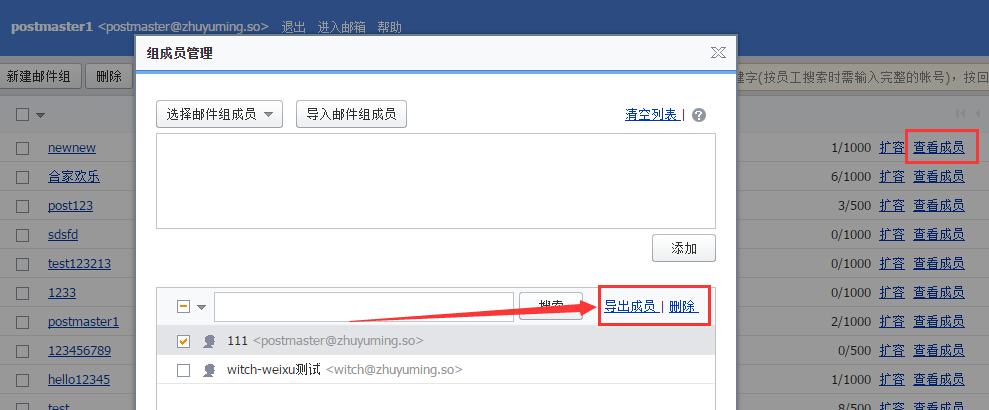Go to previous page using pagination arrow
The height and width of the screenshot is (410, 989).
pyautogui.click(x=976, y=114)
